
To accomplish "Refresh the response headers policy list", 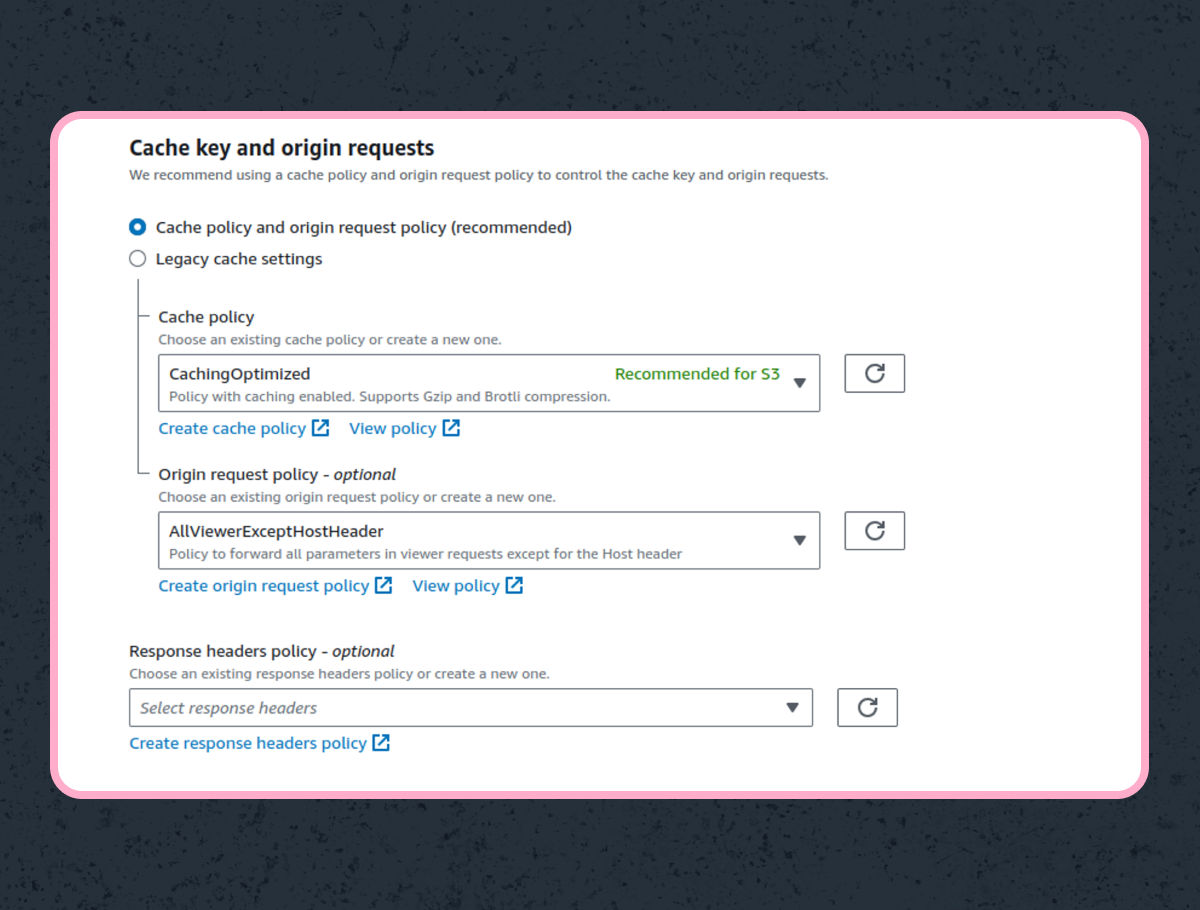I will [867, 707].
